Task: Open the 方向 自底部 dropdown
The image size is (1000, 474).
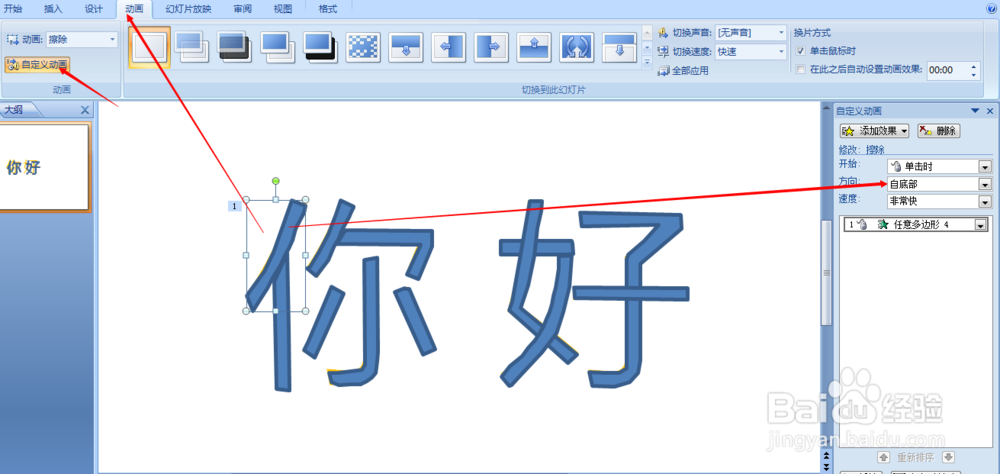Action: coord(986,184)
